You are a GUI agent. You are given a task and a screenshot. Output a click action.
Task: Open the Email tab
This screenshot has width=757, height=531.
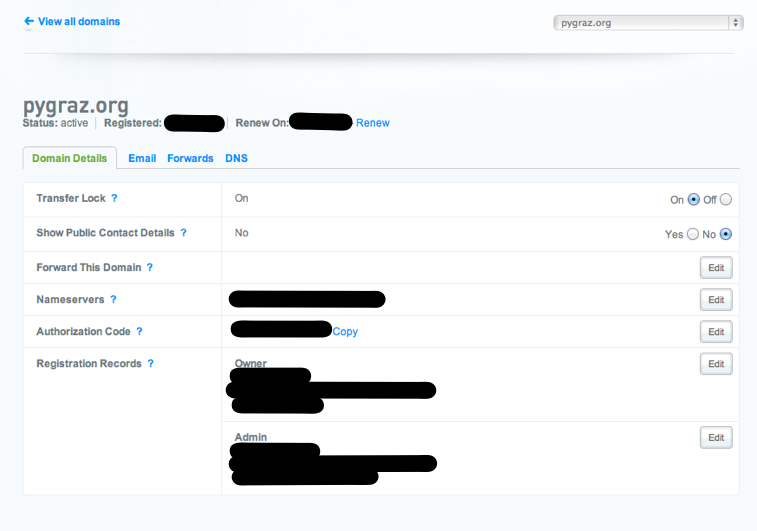tap(142, 158)
